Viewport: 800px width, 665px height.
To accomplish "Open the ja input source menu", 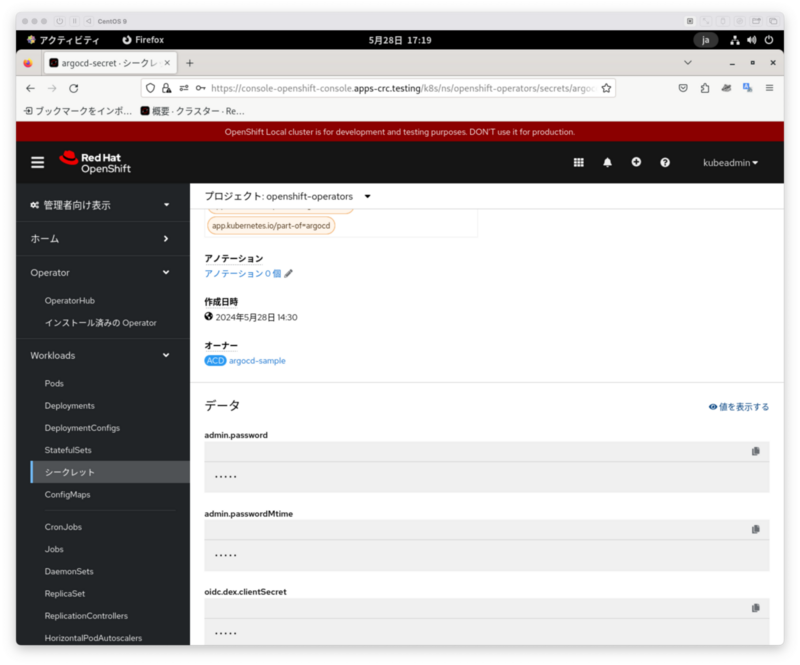I will (706, 40).
